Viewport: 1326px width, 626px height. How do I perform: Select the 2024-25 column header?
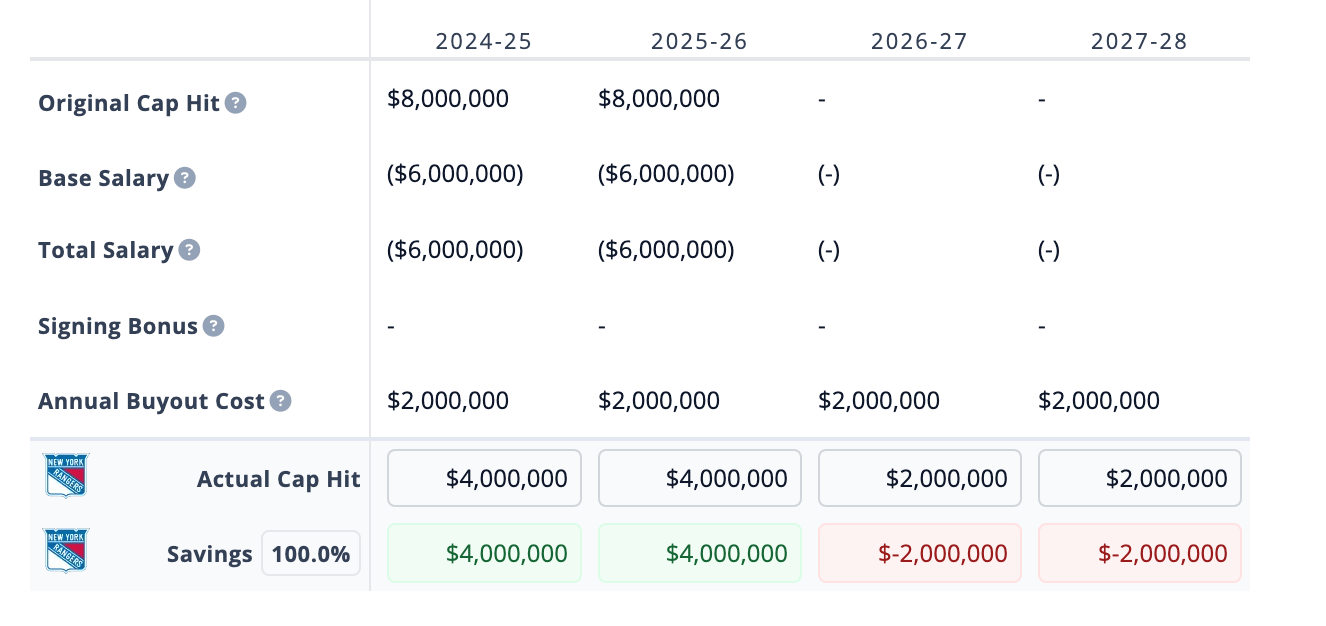pos(484,42)
